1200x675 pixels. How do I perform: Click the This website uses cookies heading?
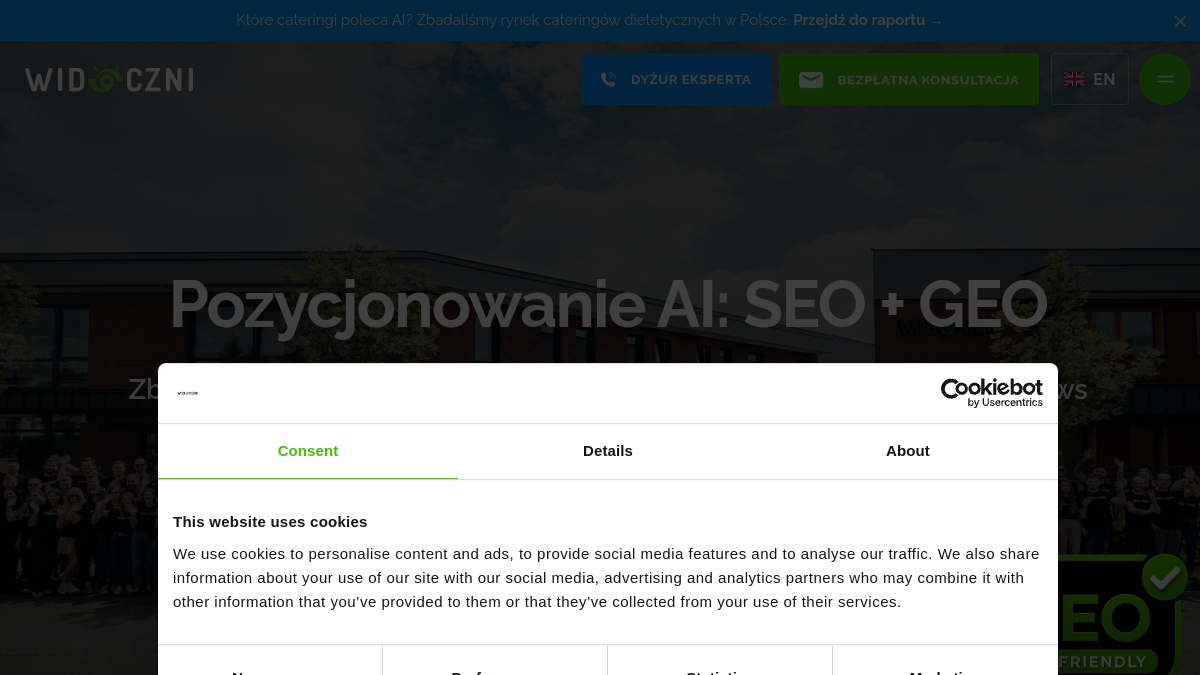coord(270,521)
